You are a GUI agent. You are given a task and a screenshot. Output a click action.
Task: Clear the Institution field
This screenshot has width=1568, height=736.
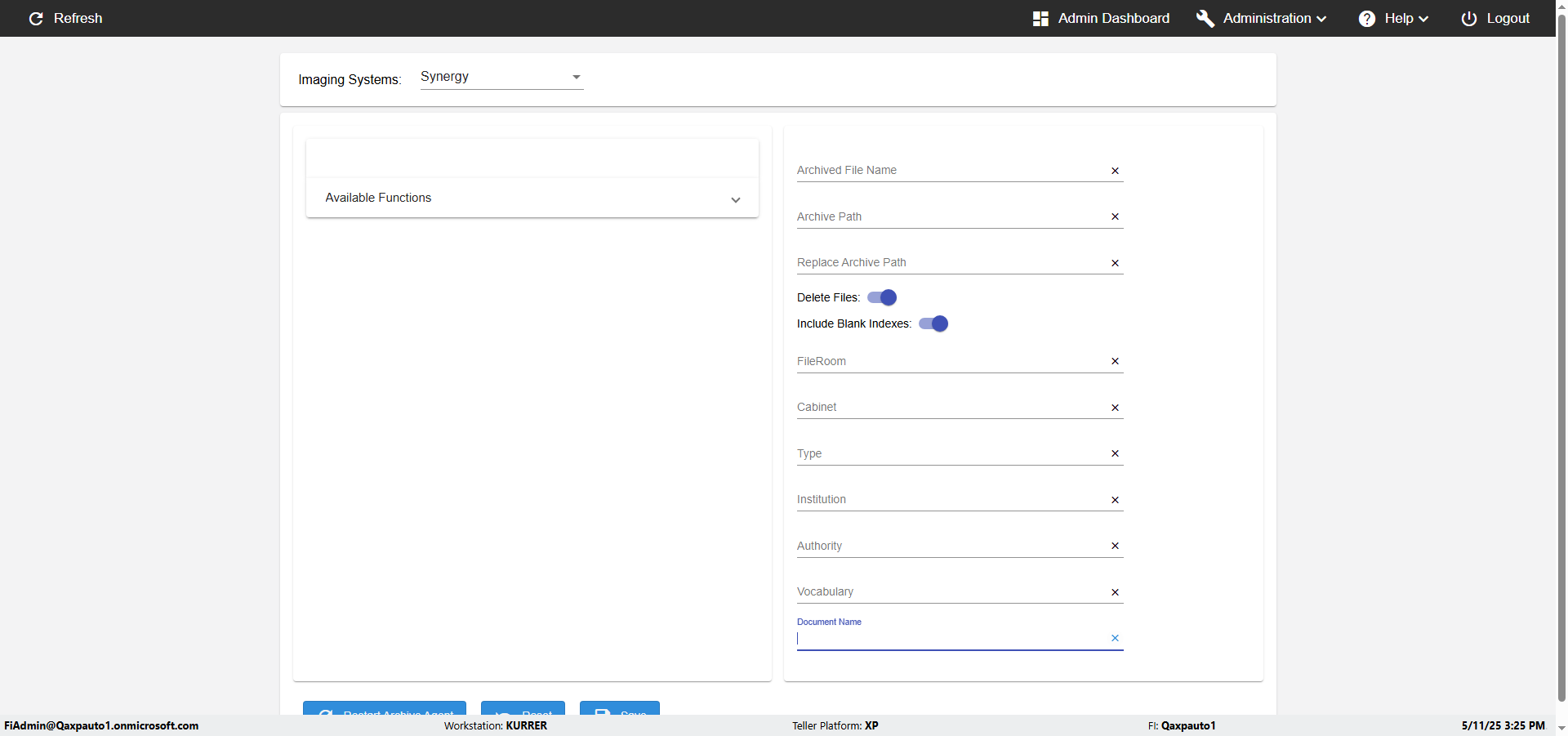pyautogui.click(x=1115, y=500)
